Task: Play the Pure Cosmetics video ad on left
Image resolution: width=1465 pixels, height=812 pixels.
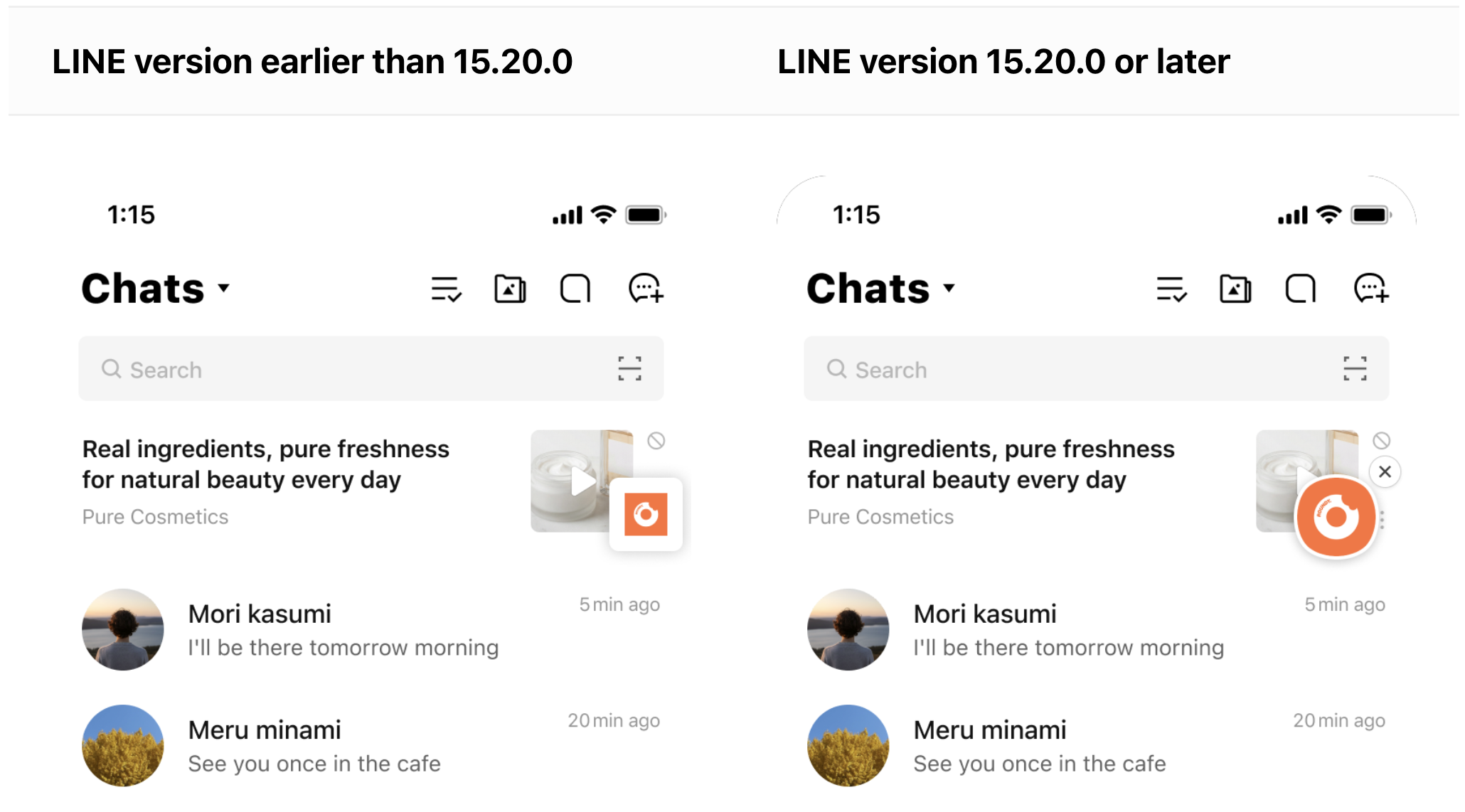Action: (x=581, y=481)
